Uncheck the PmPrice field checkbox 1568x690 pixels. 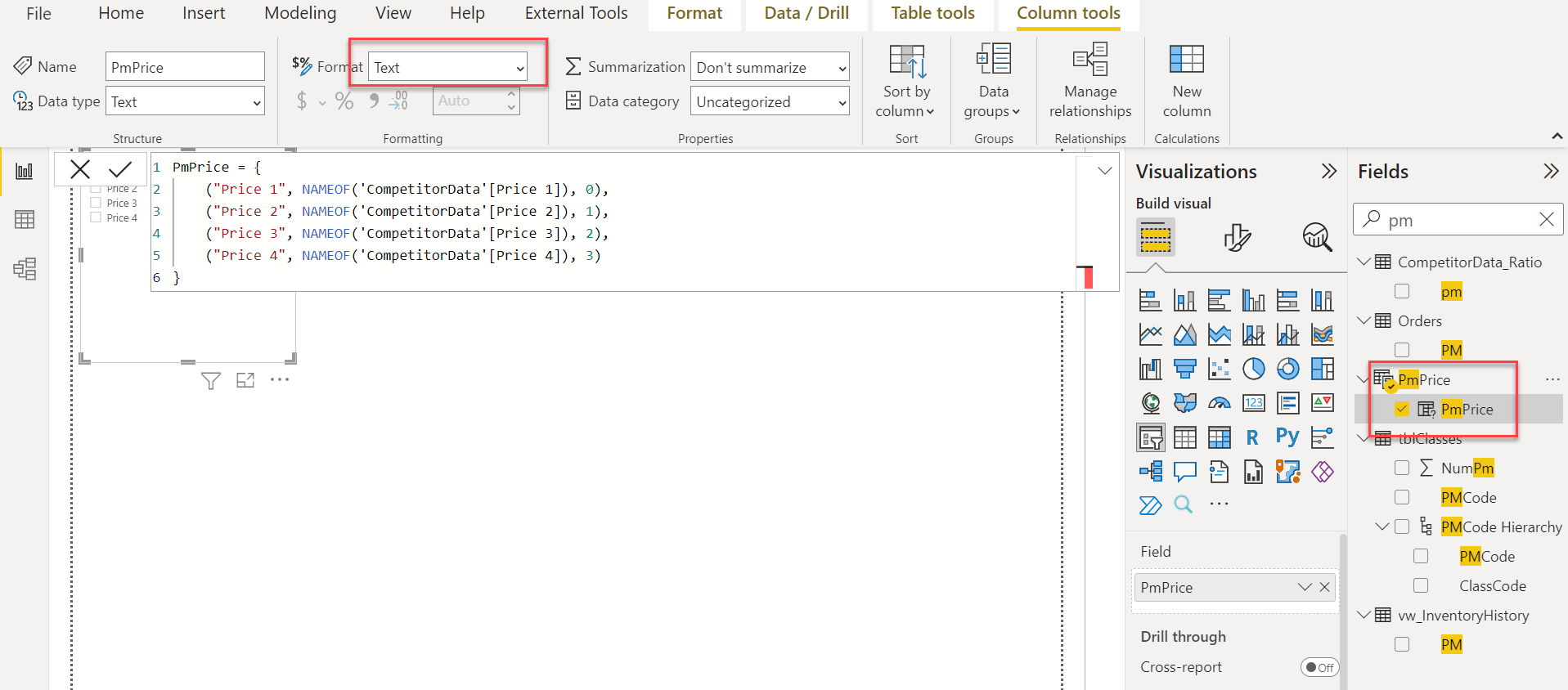click(x=1402, y=409)
